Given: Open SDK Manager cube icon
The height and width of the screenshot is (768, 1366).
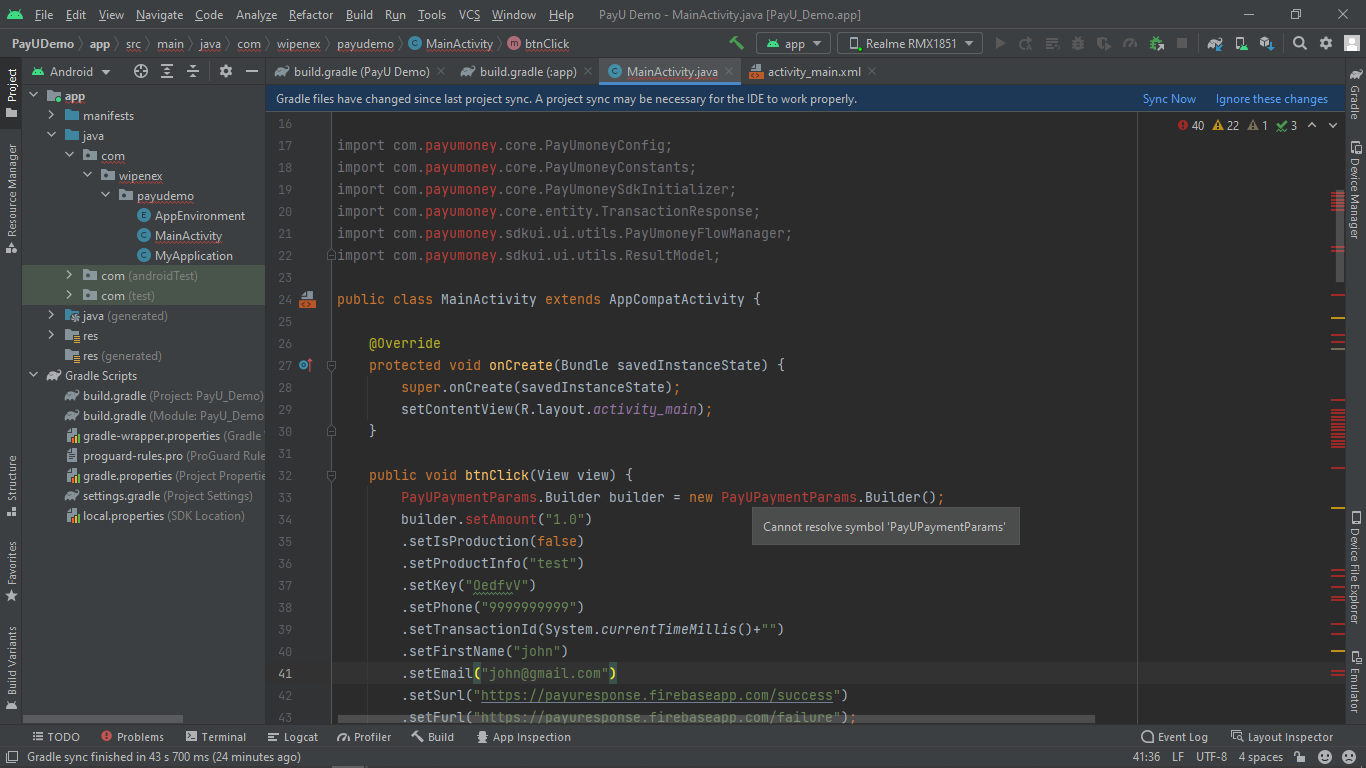Looking at the screenshot, I should (1267, 43).
